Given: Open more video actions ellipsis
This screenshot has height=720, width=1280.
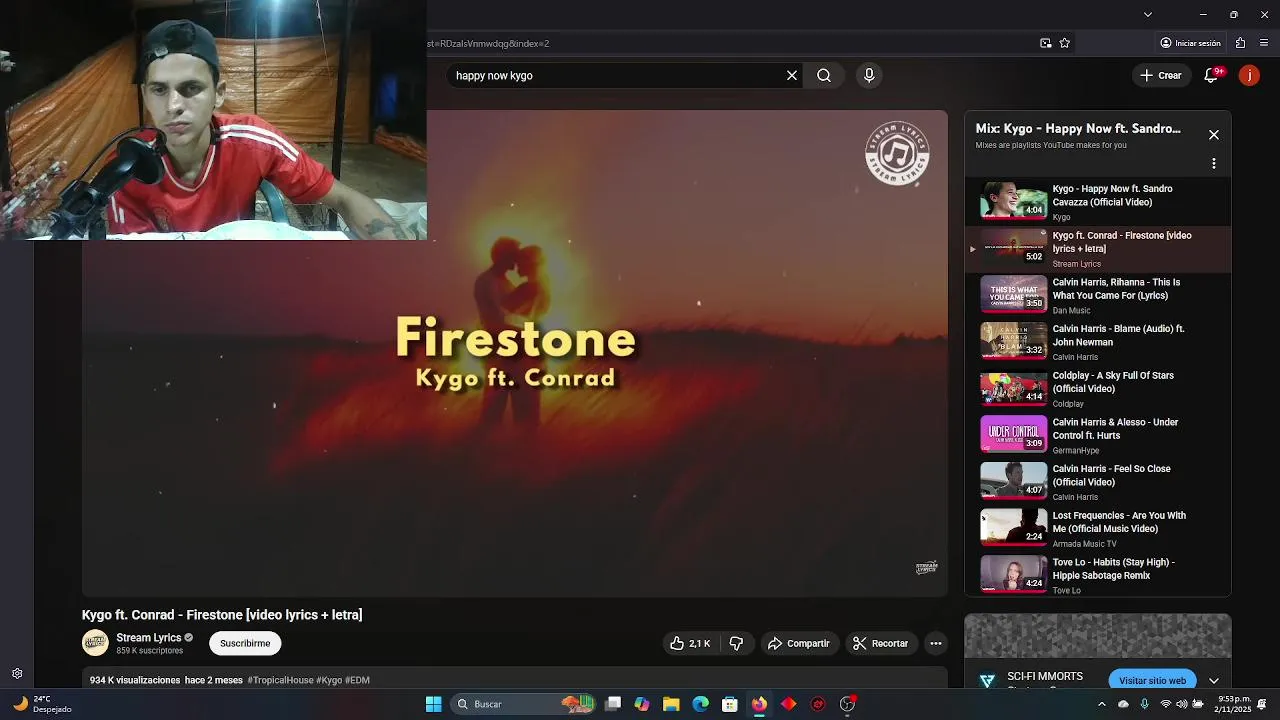Looking at the screenshot, I should click(x=936, y=643).
